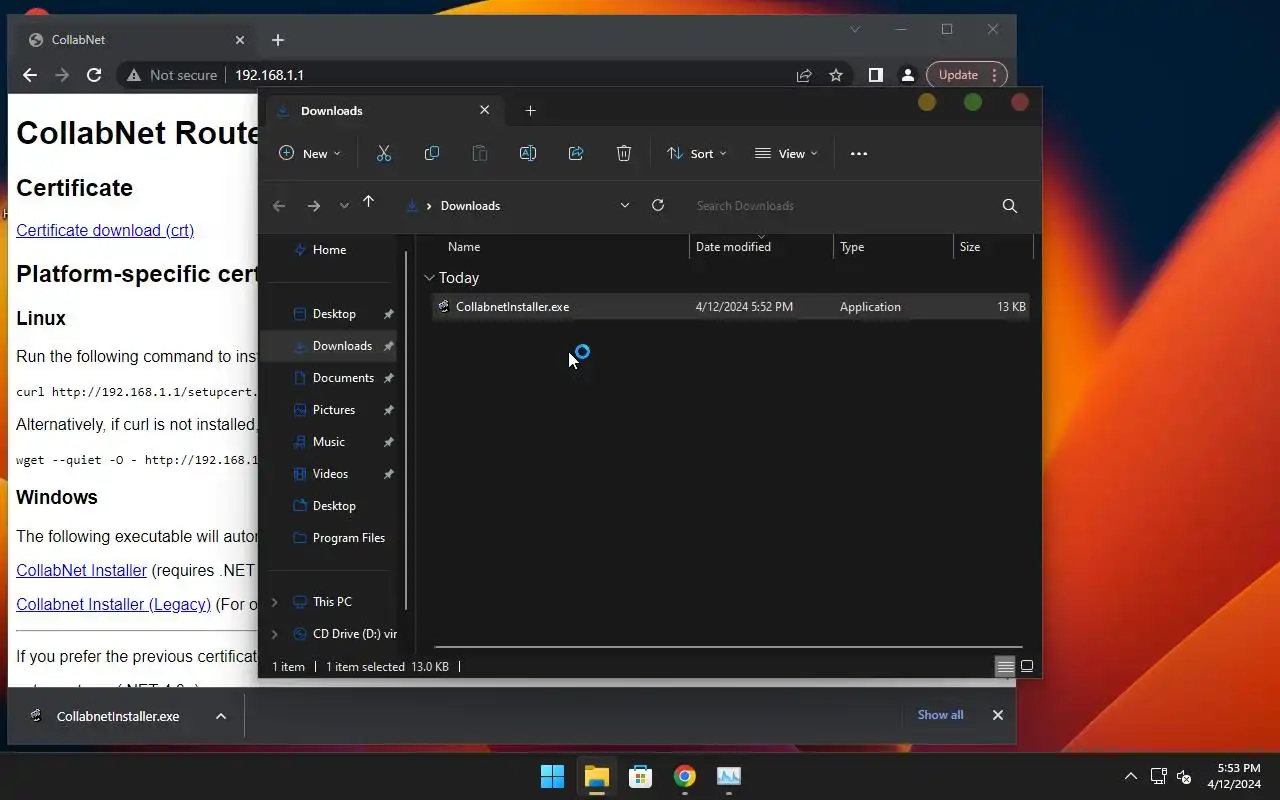Click the CollabNet Installer link
Screen dimensions: 1280x800
click(x=81, y=570)
